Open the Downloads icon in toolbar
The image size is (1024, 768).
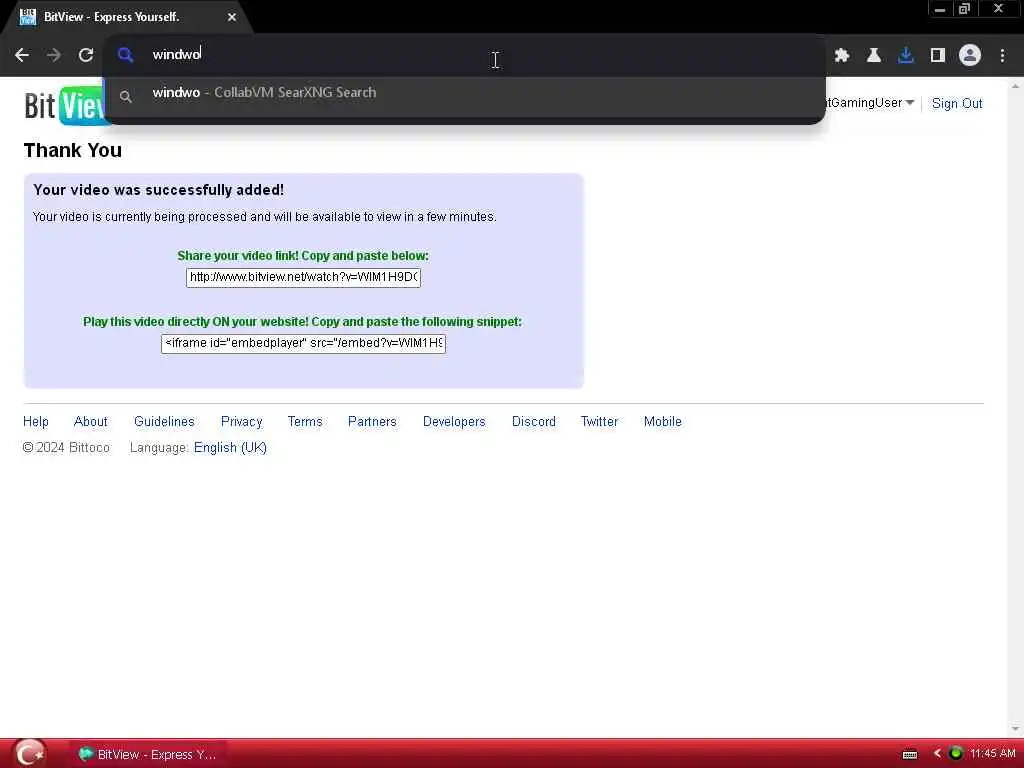[x=906, y=56]
